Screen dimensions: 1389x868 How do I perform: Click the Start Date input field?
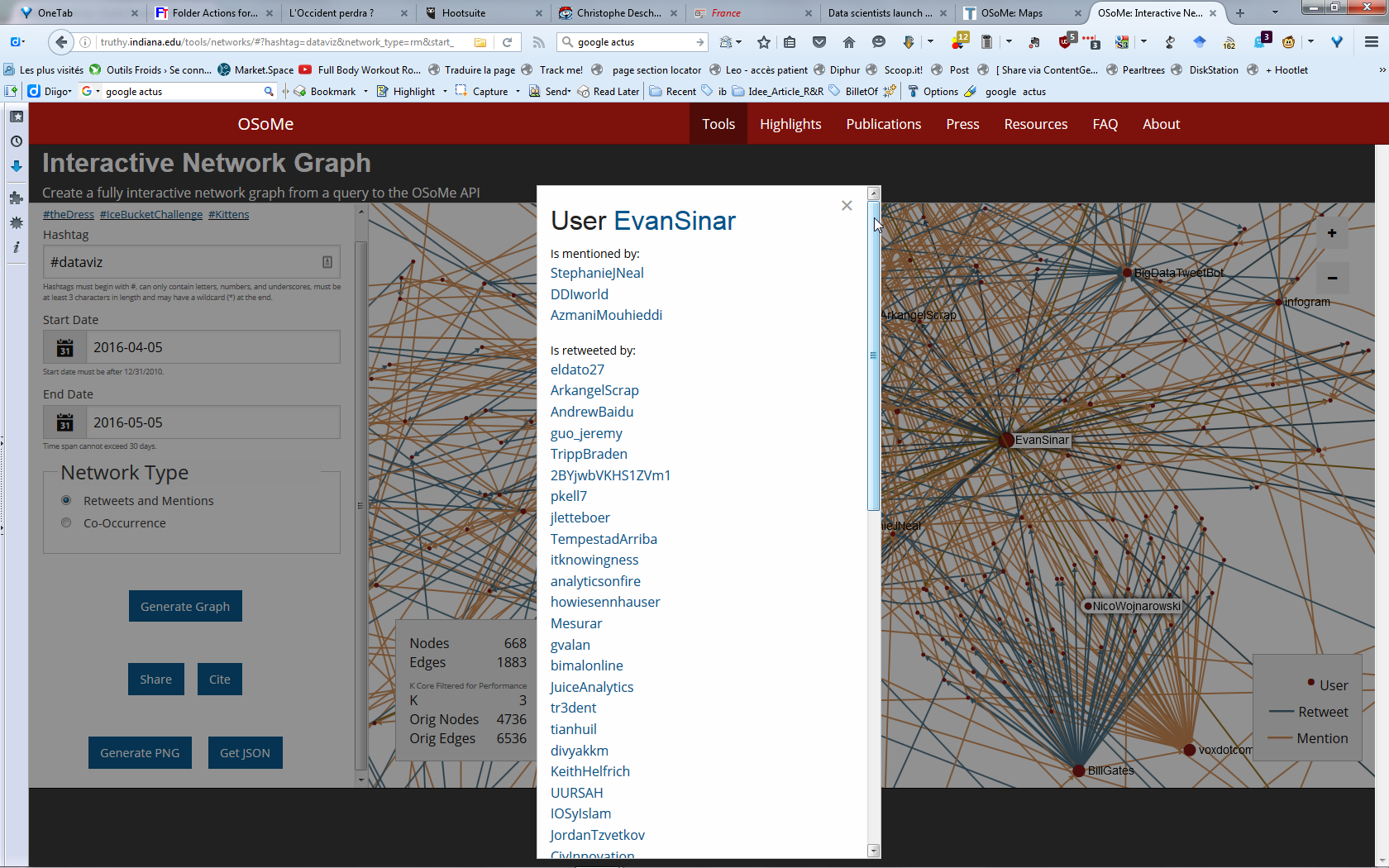pyautogui.click(x=213, y=347)
